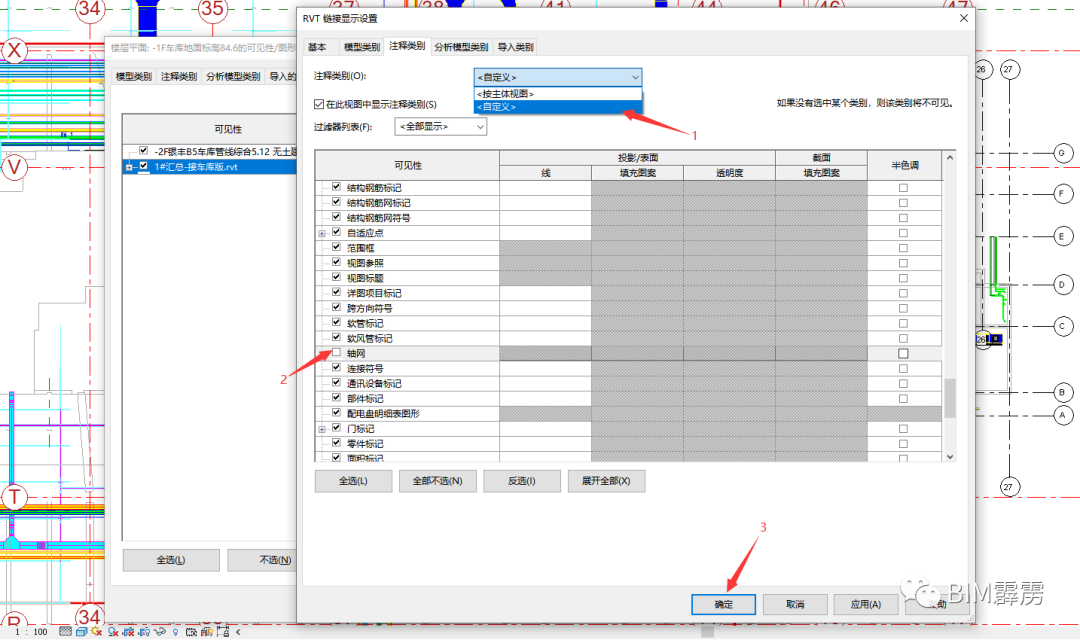Switch to 分析模型类别 tab in RVT dialog
Image resolution: width=1080 pixels, height=640 pixels.
pyautogui.click(x=461, y=47)
